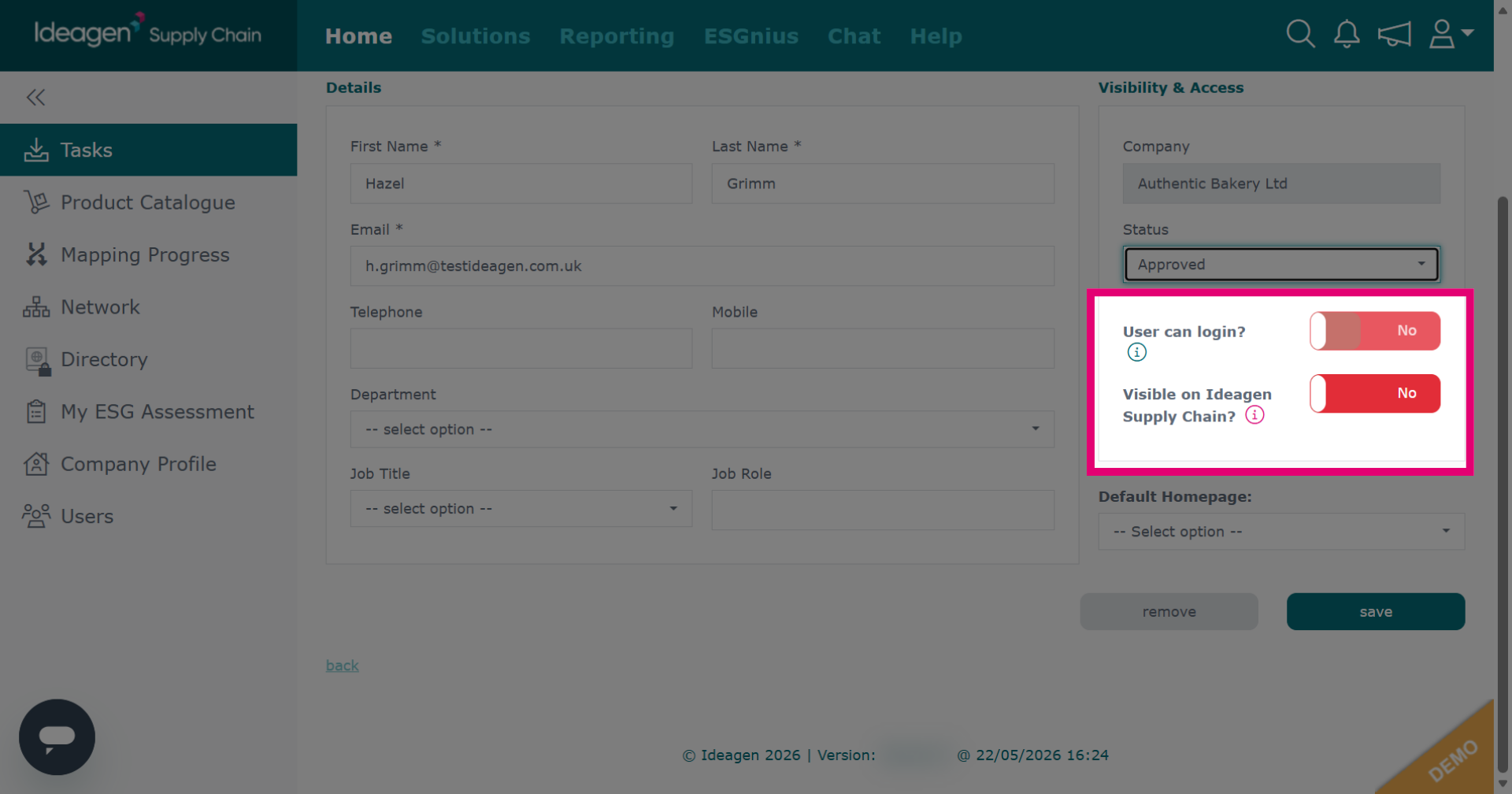Click the Ideagen Supply Chain logo
The height and width of the screenshot is (794, 1512).
point(147,32)
